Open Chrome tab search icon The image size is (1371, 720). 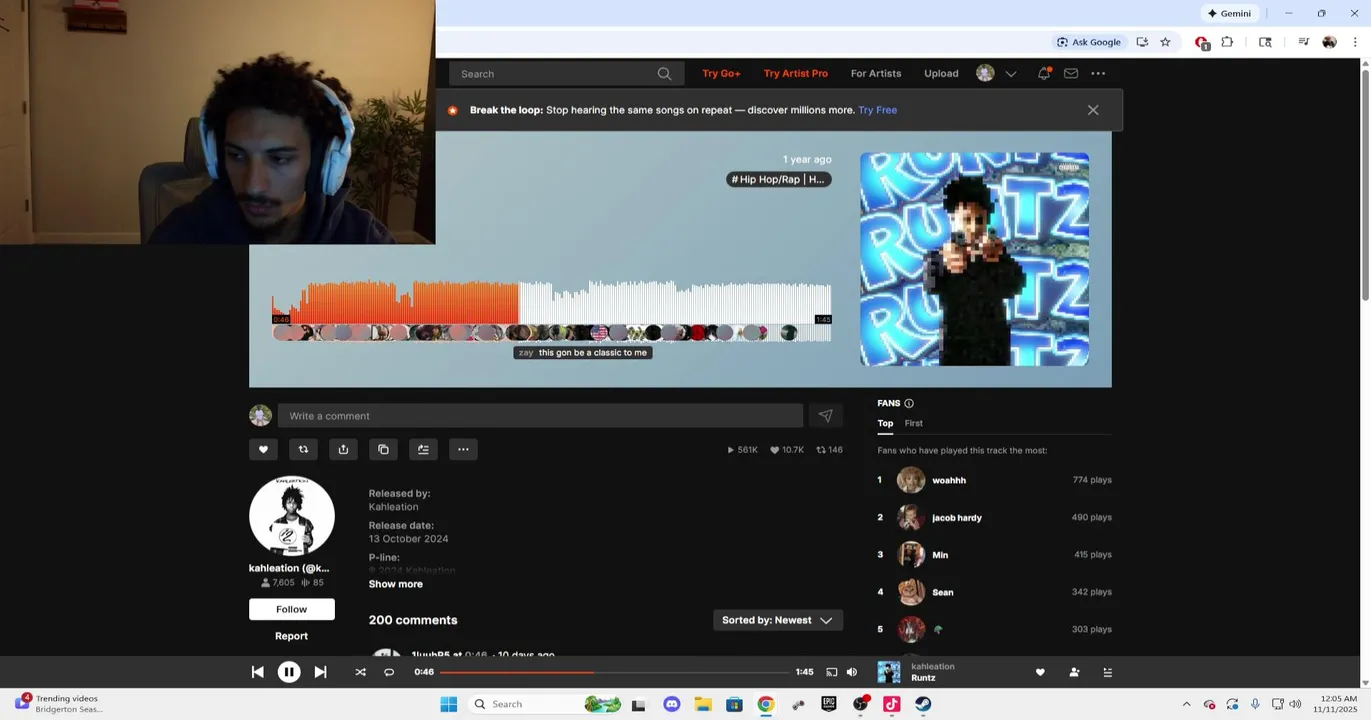point(1265,42)
